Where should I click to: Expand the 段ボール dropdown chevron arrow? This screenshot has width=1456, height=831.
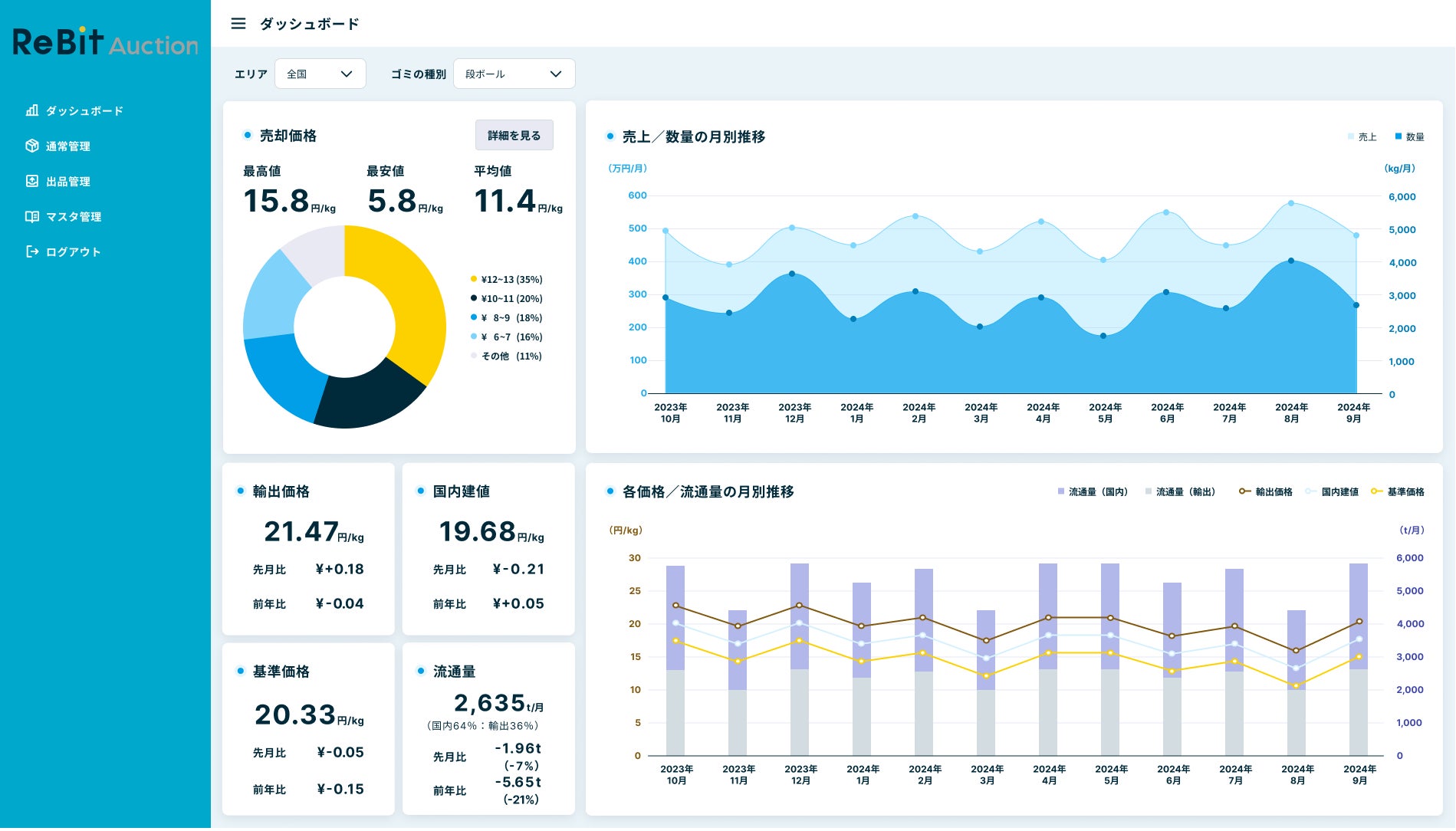click(556, 74)
